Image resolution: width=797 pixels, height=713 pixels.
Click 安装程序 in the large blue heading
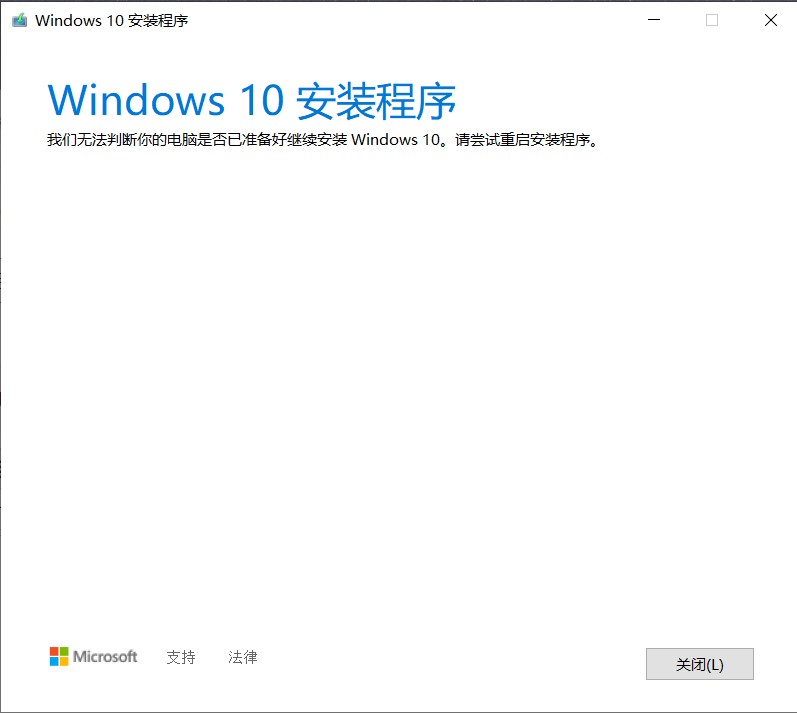coord(376,101)
